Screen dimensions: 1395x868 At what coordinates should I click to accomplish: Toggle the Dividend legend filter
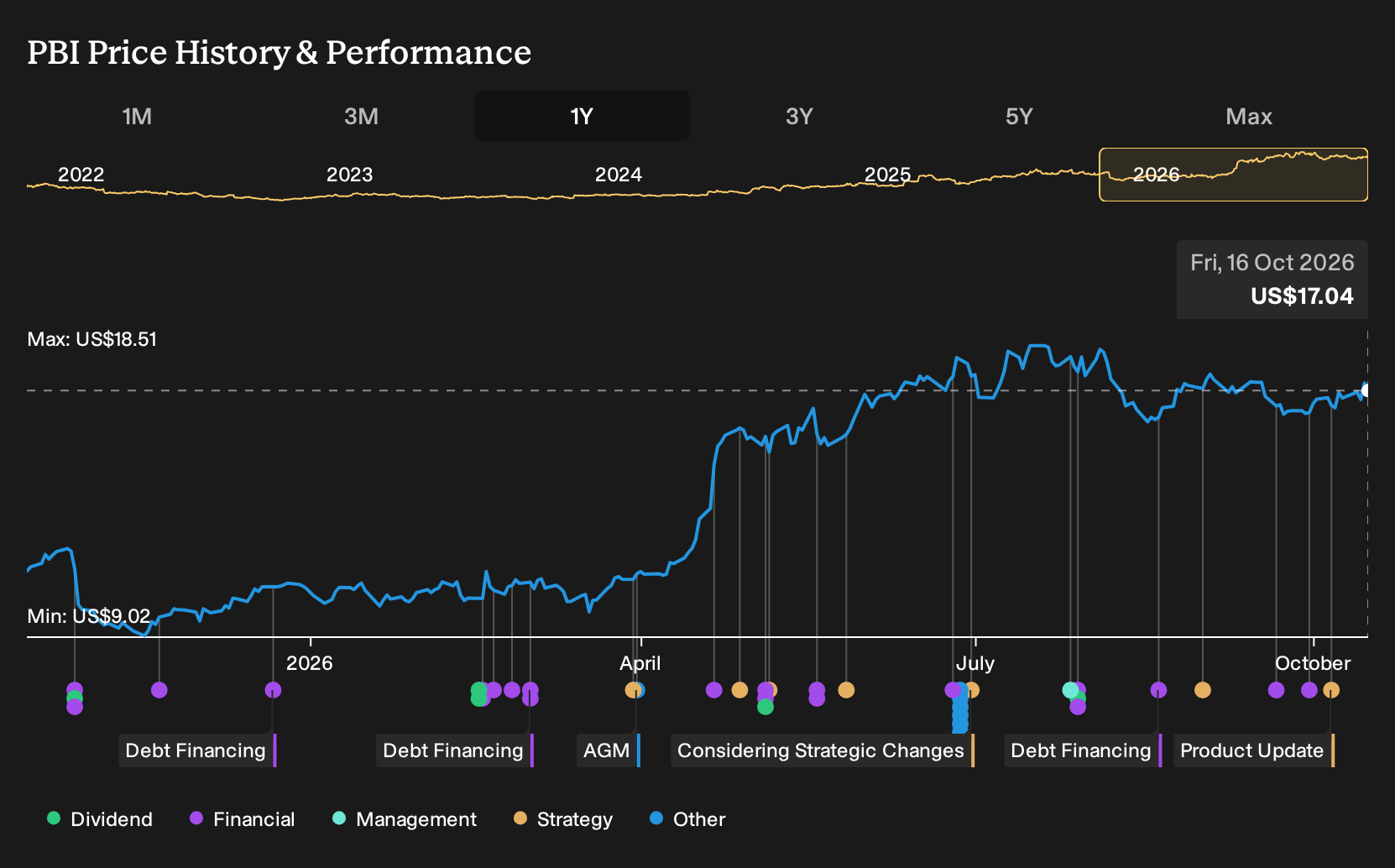pos(100,819)
